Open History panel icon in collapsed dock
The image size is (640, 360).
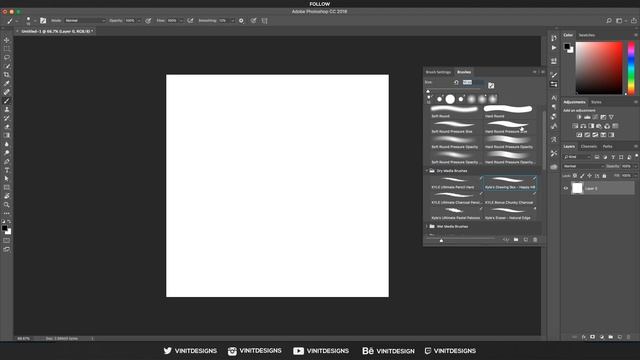[554, 38]
